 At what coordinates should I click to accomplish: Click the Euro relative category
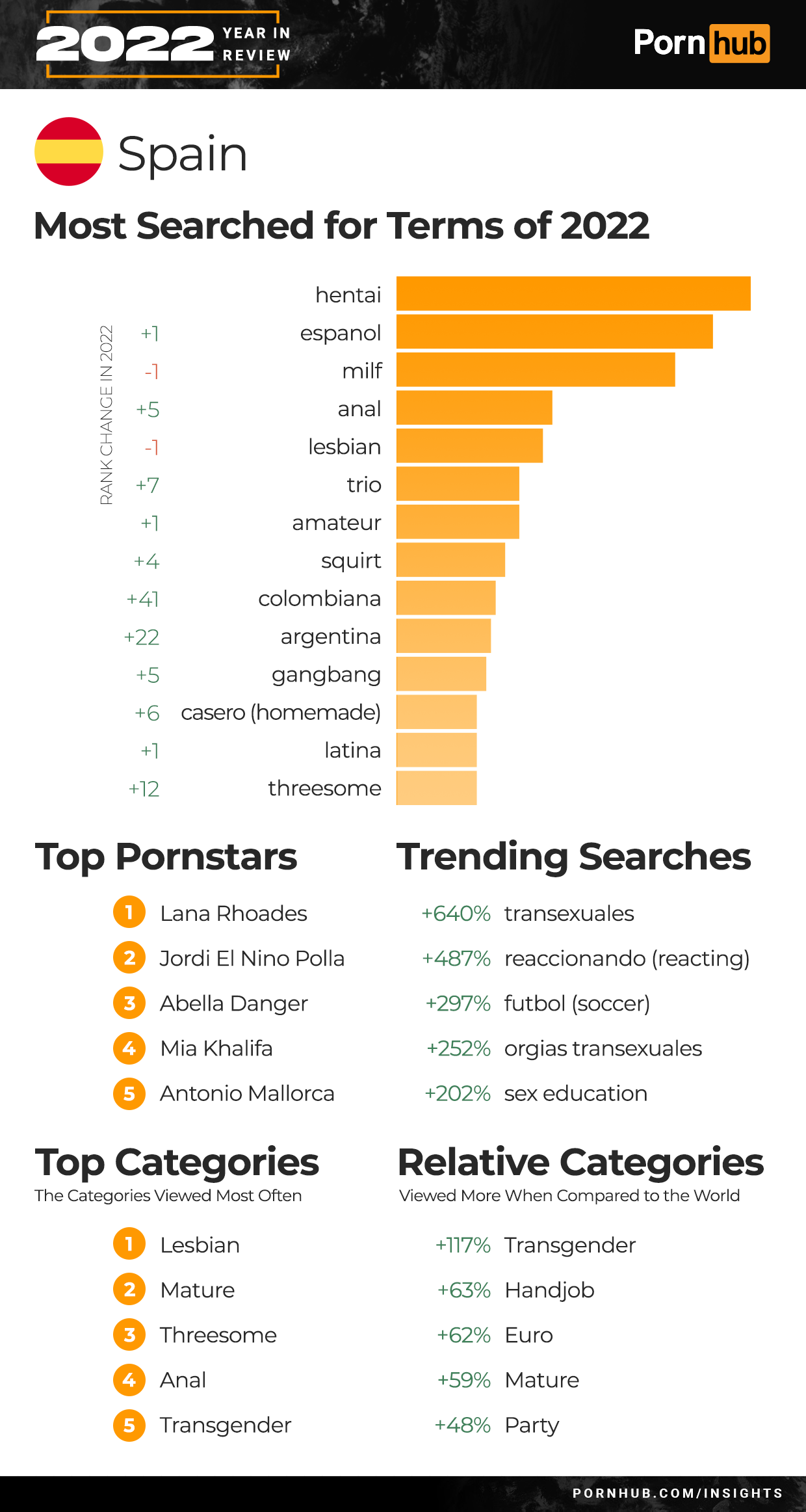click(x=528, y=1335)
